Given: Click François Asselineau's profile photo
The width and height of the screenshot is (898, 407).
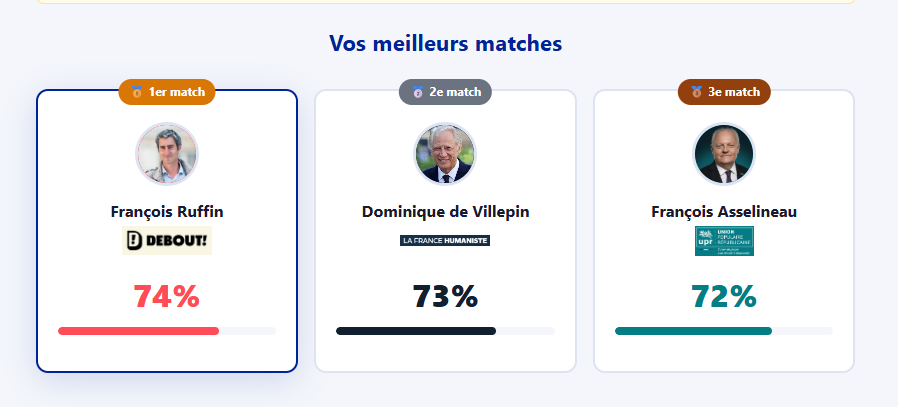Looking at the screenshot, I should [724, 154].
